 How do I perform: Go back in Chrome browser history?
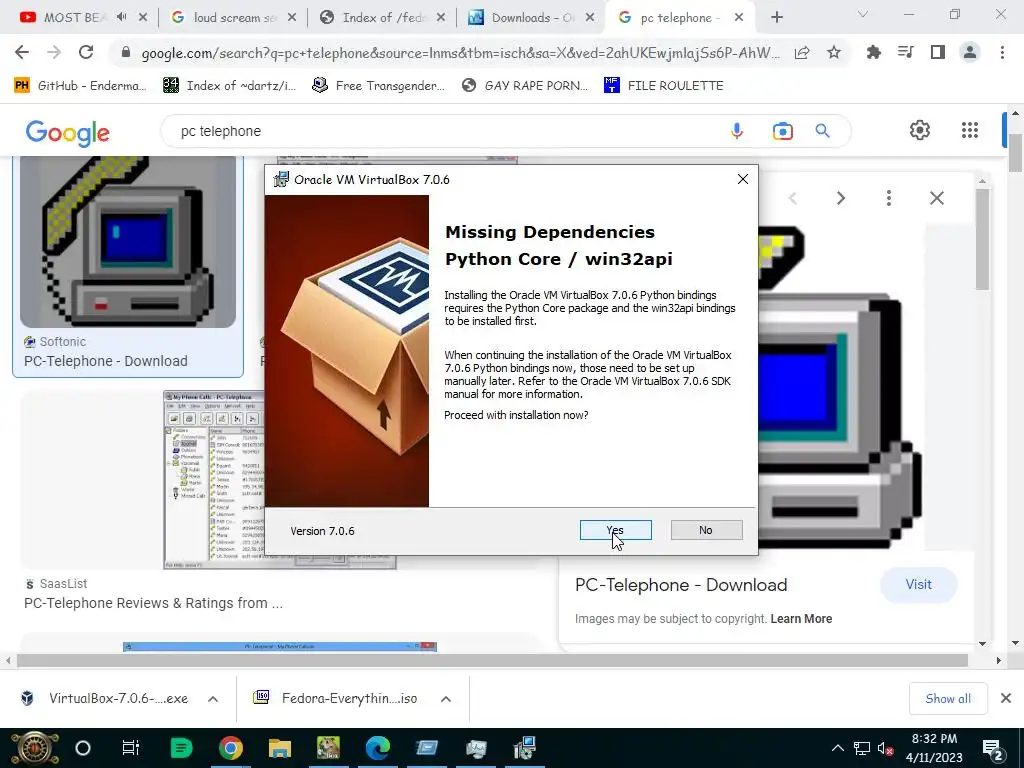pyautogui.click(x=22, y=53)
